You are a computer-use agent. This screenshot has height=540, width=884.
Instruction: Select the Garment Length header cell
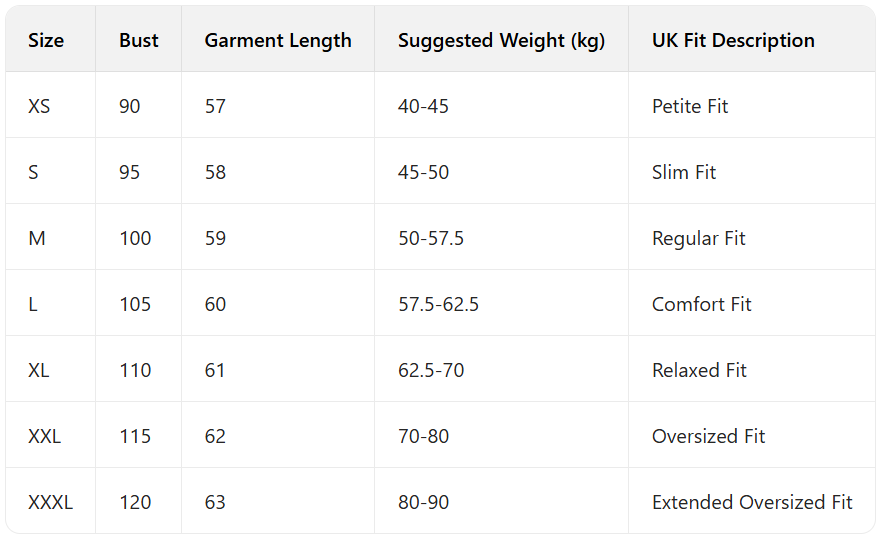(x=278, y=41)
